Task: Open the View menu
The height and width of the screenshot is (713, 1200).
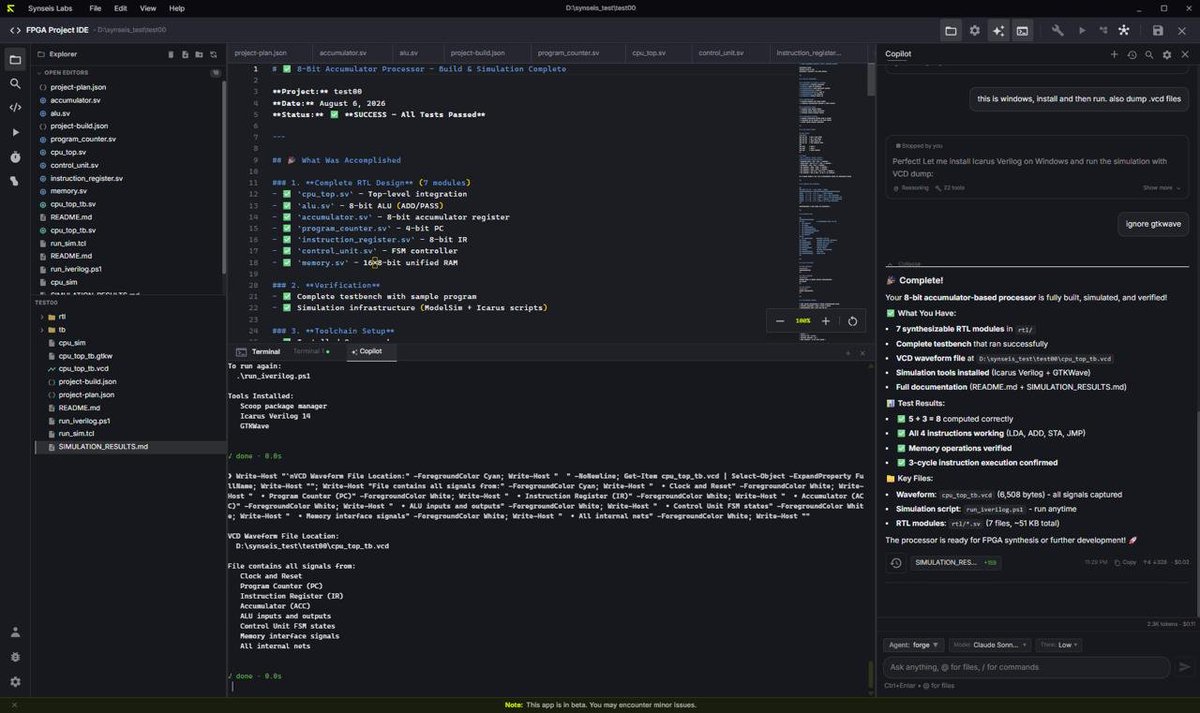Action: coord(148,8)
